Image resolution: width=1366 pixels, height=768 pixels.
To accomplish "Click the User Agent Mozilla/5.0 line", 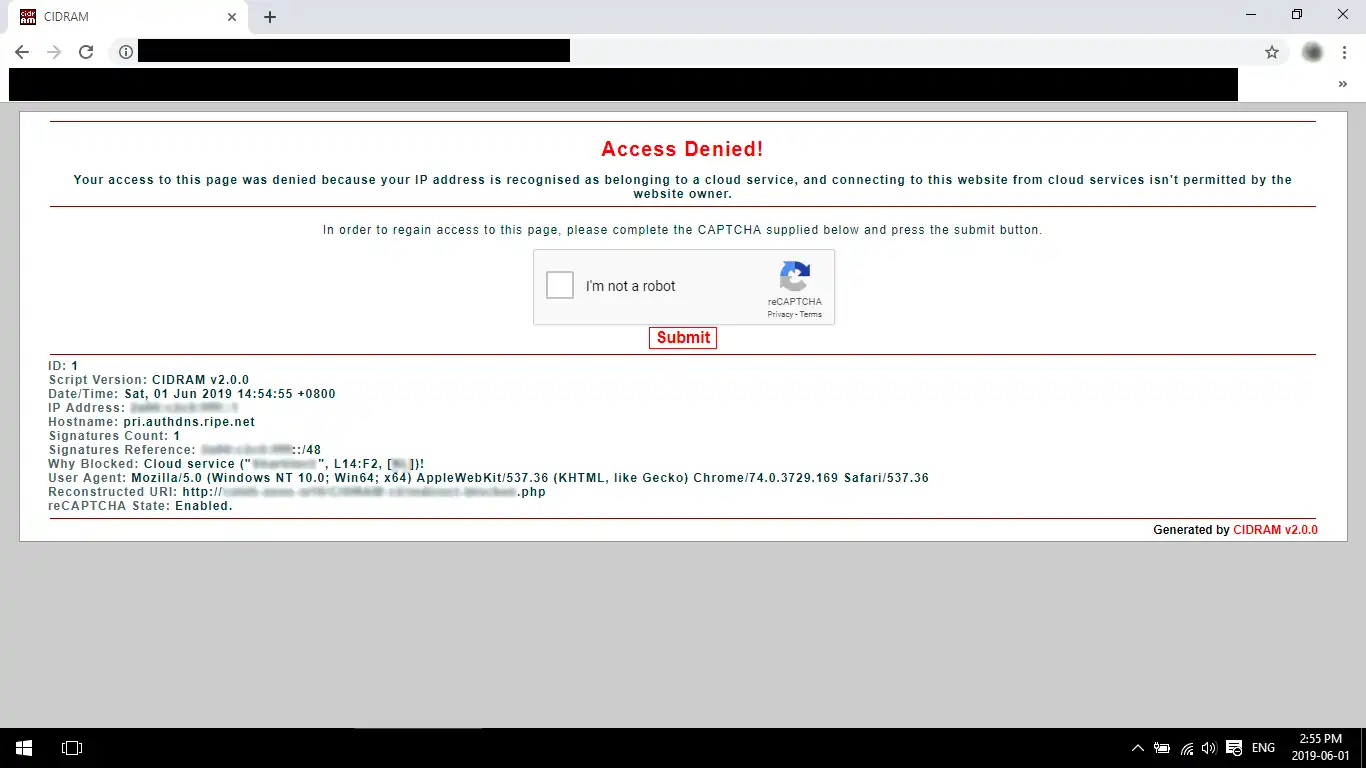I will (x=488, y=478).
